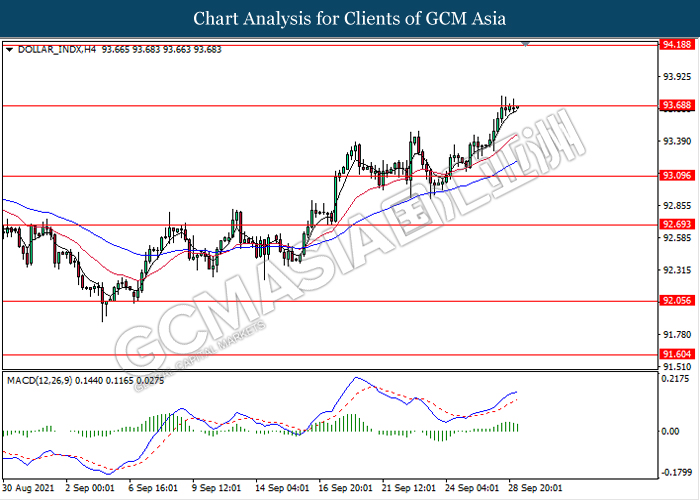Click the 93.925 price axis value
This screenshot has height=500, width=700.
(677, 77)
